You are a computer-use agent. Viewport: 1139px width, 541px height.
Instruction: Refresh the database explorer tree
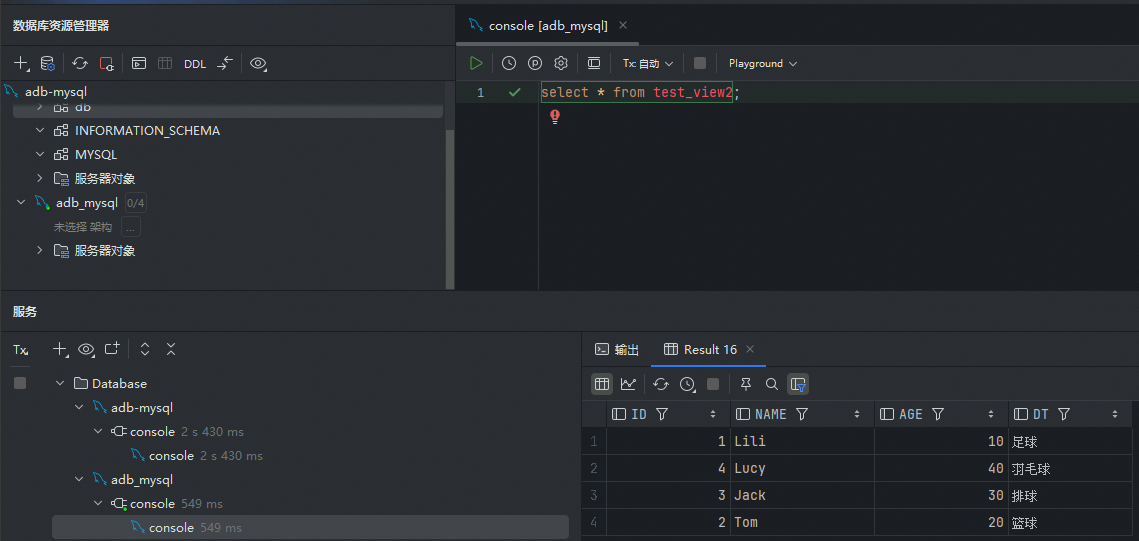coord(80,64)
